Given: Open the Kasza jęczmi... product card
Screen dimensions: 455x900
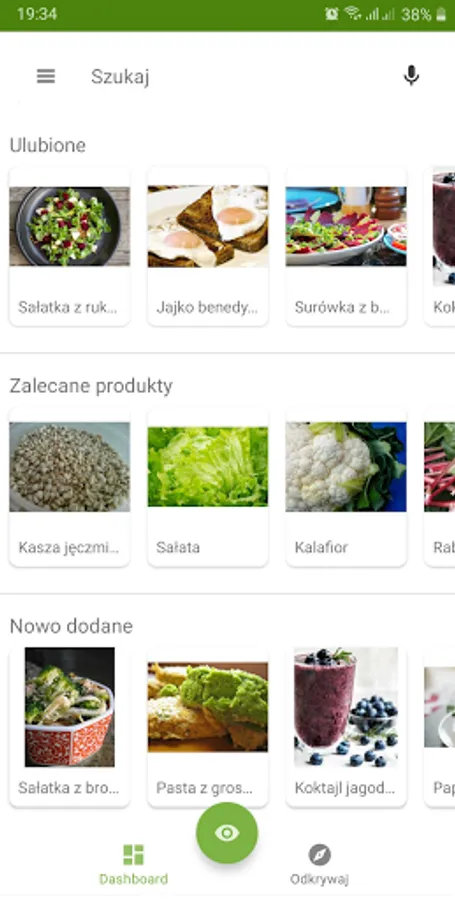Looking at the screenshot, I should 69,487.
